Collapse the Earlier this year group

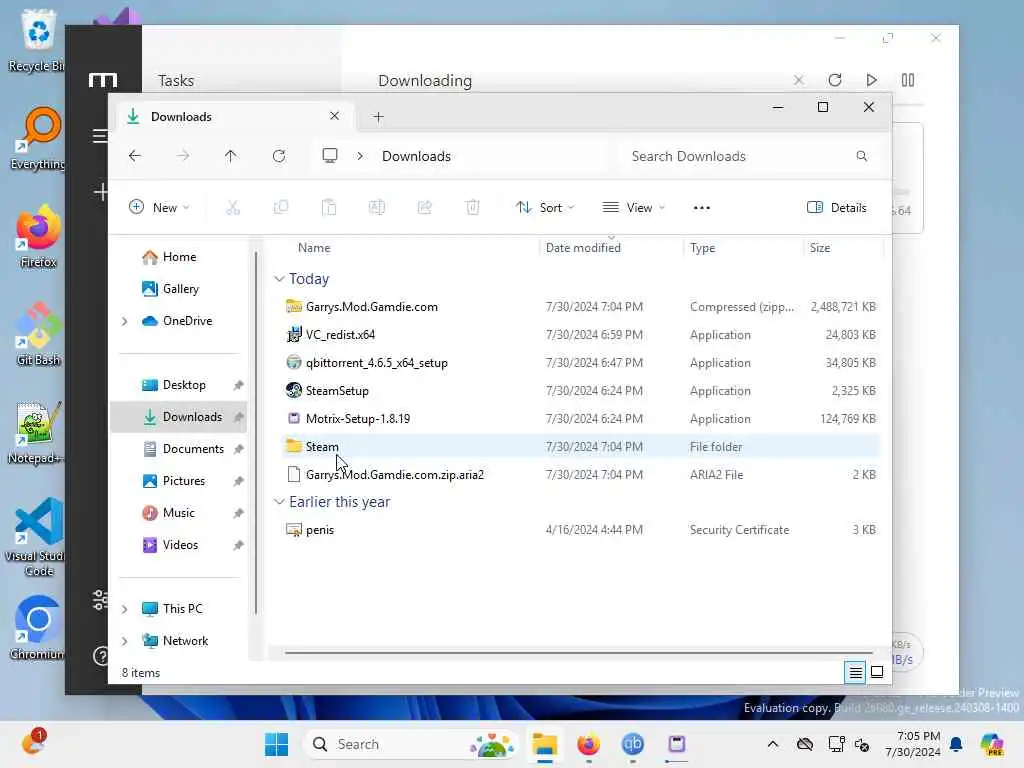(x=279, y=502)
